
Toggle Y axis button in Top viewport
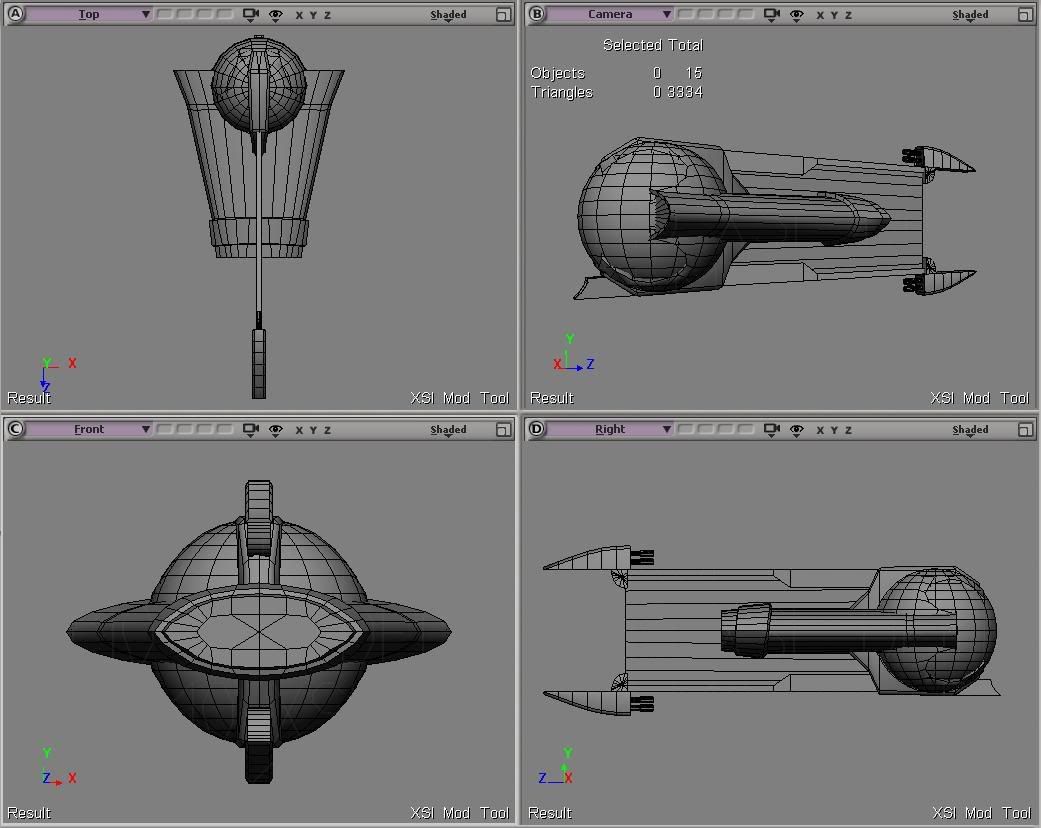pos(313,15)
